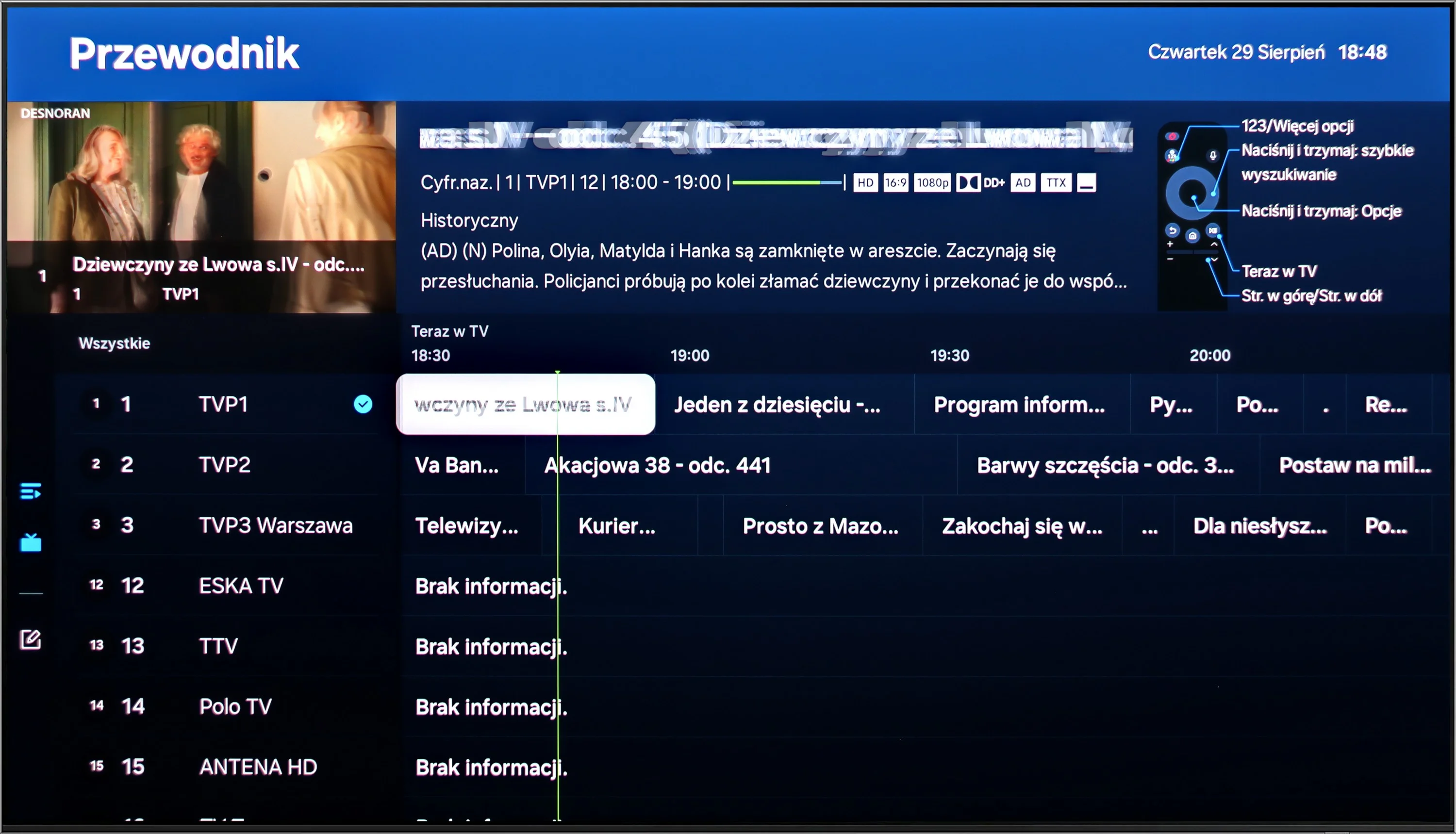
Task: Click Teraz w TV remote hint
Action: point(1279,271)
